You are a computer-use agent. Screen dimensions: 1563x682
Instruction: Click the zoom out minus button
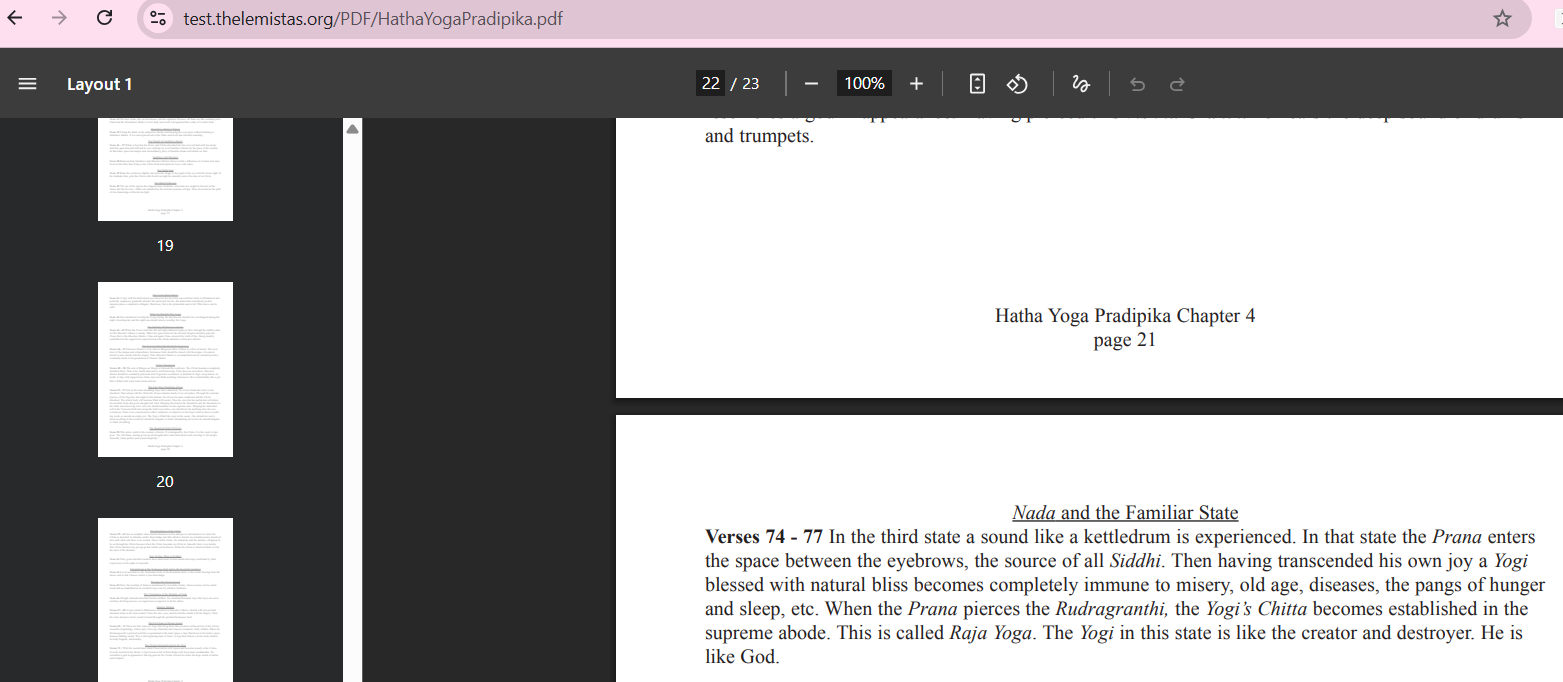[x=811, y=84]
